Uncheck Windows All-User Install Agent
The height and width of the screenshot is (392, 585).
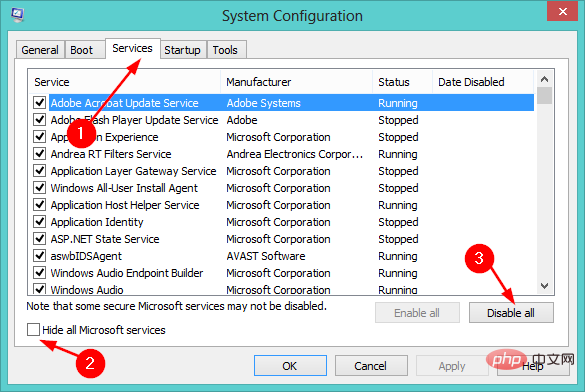point(40,188)
